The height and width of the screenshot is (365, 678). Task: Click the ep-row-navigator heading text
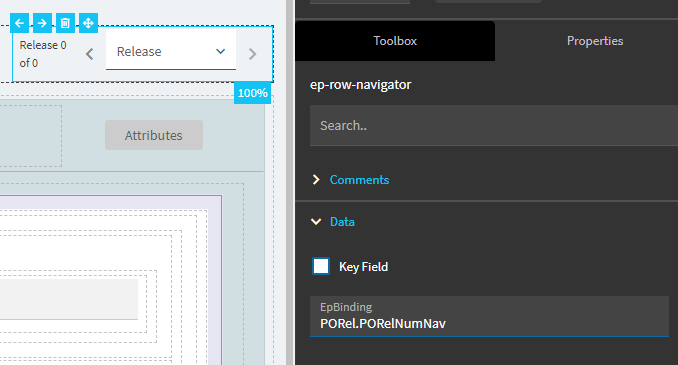(x=361, y=84)
